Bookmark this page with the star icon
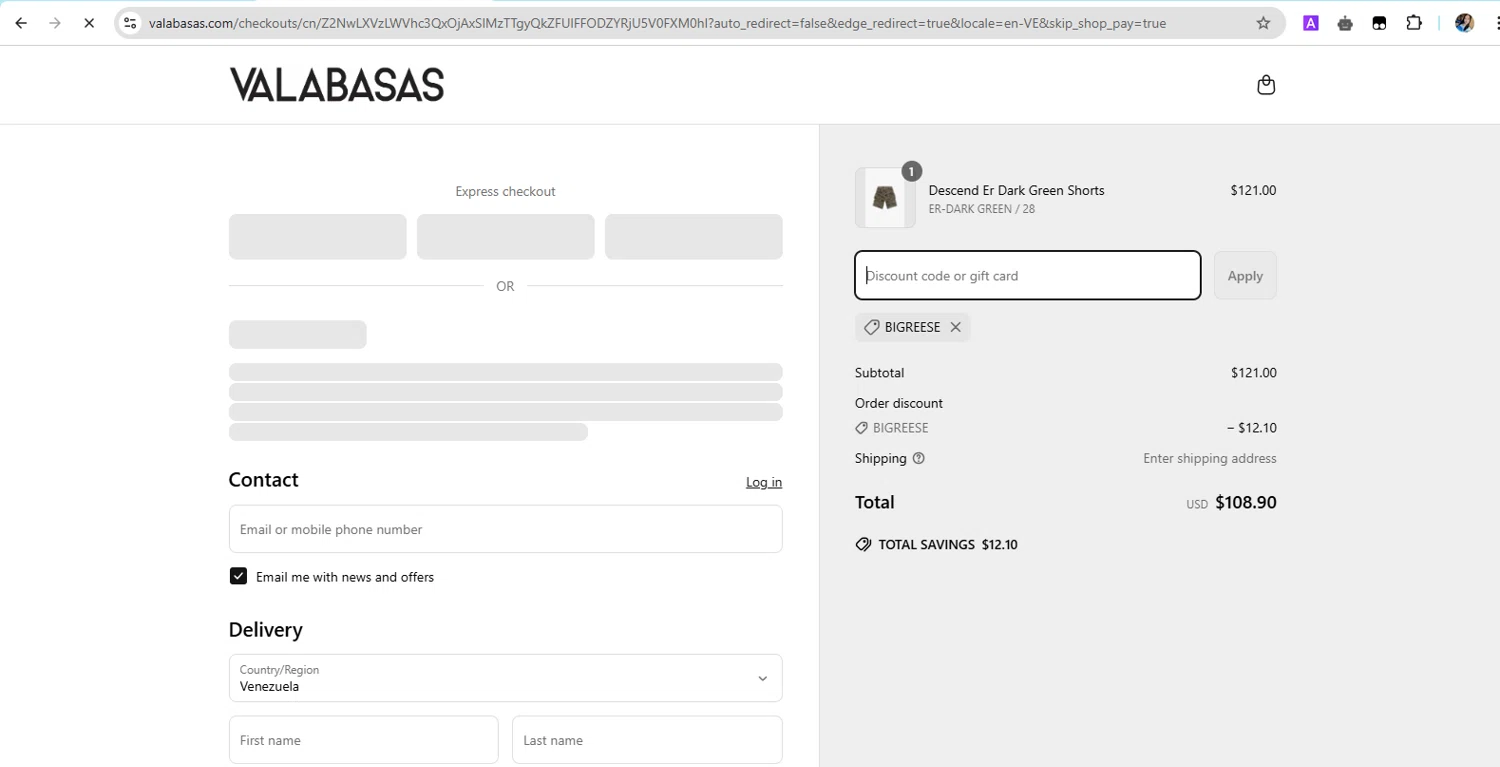The height and width of the screenshot is (767, 1500). [x=1263, y=23]
